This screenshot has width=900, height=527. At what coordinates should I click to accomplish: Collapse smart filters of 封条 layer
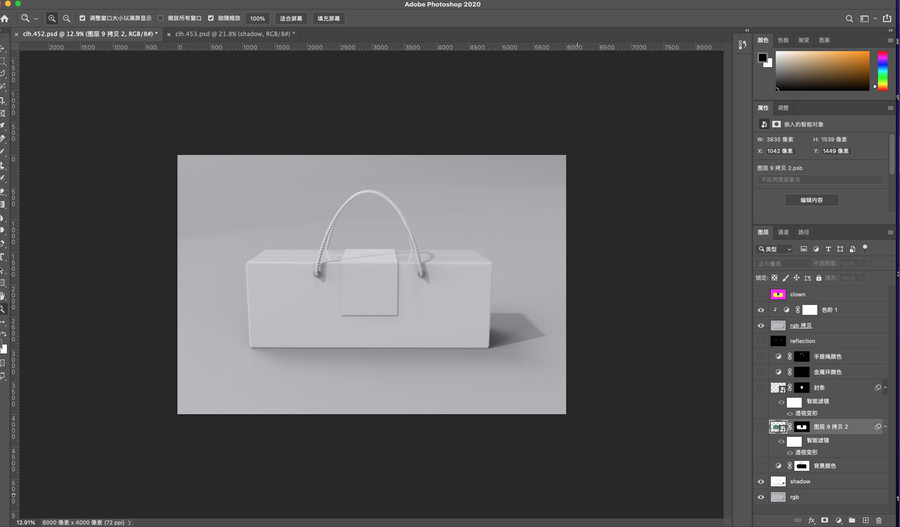coord(885,388)
